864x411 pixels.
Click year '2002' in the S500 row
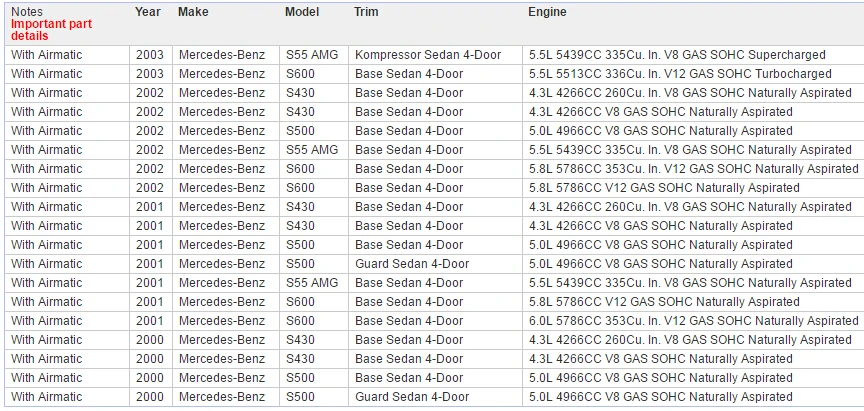tap(150, 131)
